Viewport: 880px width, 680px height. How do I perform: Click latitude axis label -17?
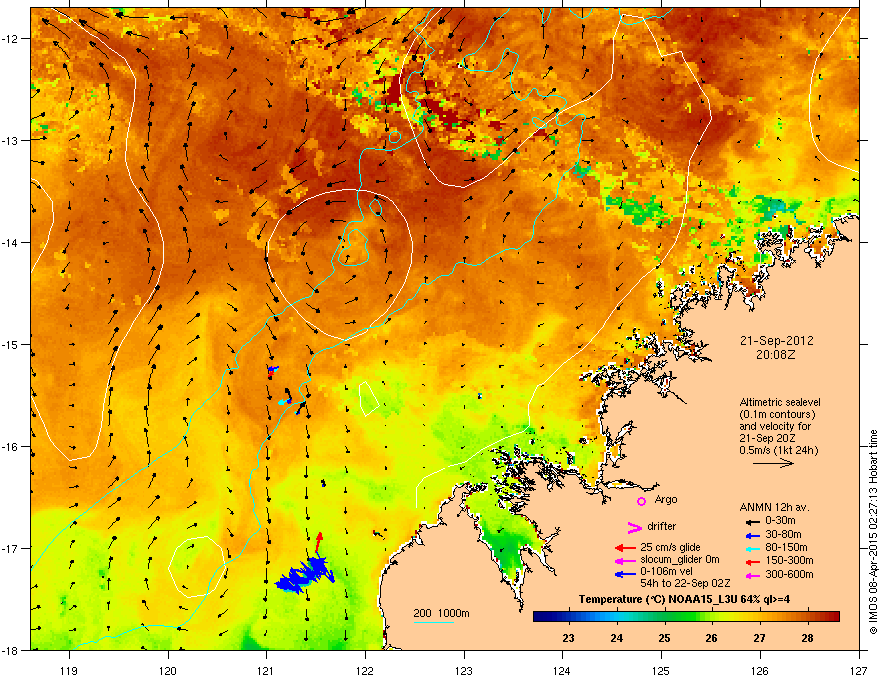[11, 548]
